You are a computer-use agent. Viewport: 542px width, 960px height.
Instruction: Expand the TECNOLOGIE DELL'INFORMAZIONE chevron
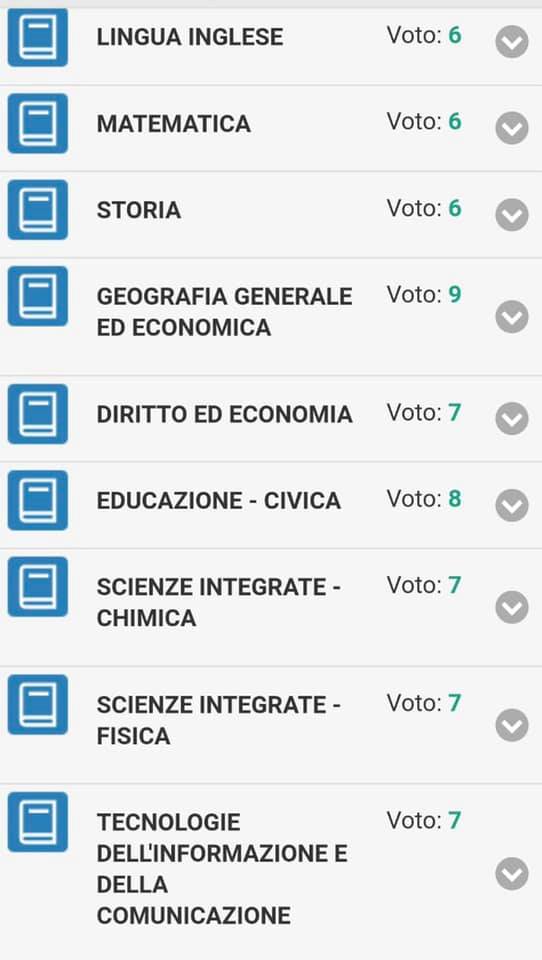point(511,874)
